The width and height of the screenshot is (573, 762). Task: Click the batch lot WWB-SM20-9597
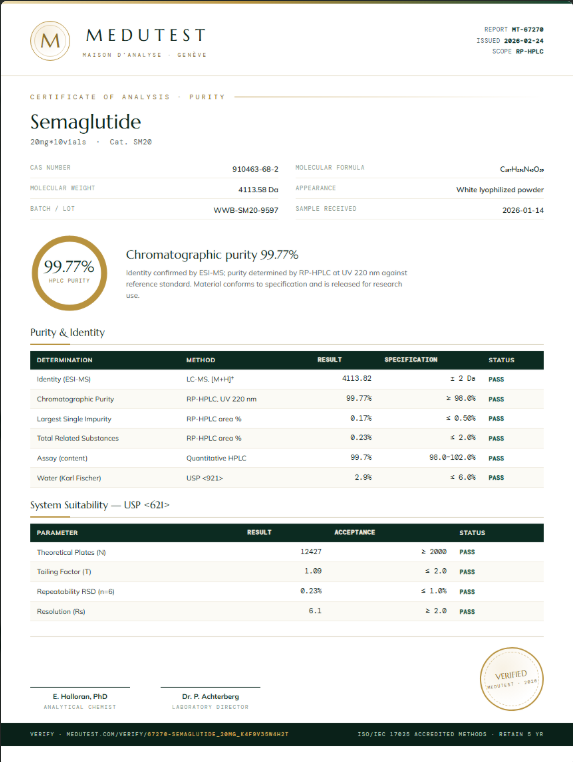pyautogui.click(x=246, y=210)
